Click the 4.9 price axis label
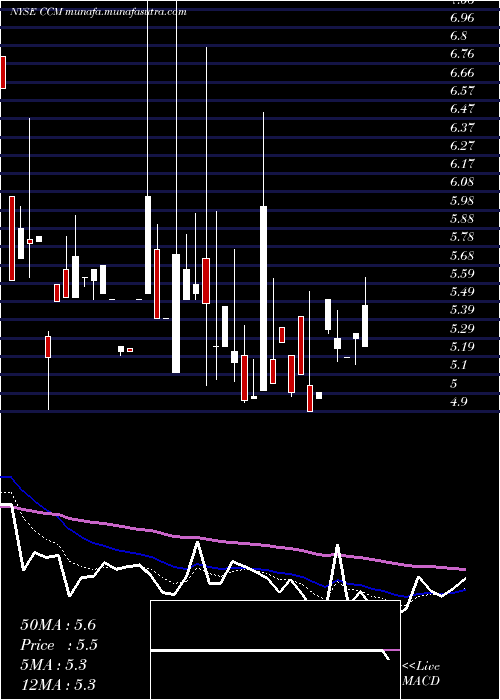Viewport: 500px width, 700px height. point(458,402)
